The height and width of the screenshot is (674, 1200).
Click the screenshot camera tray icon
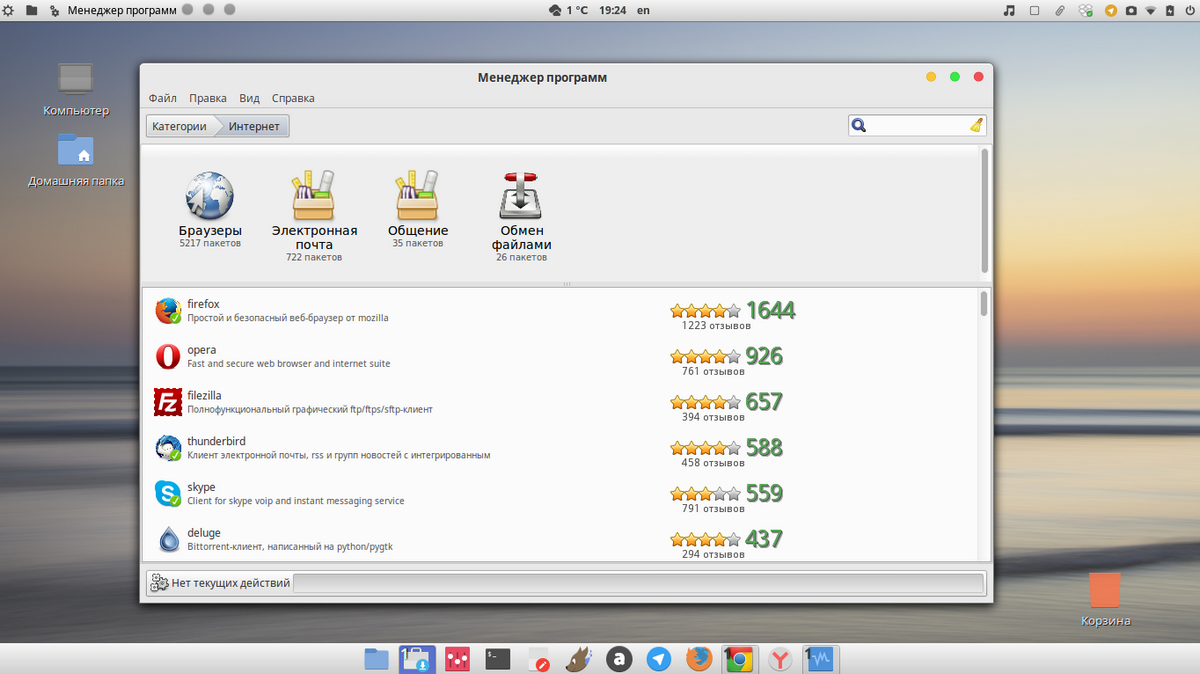[1131, 10]
